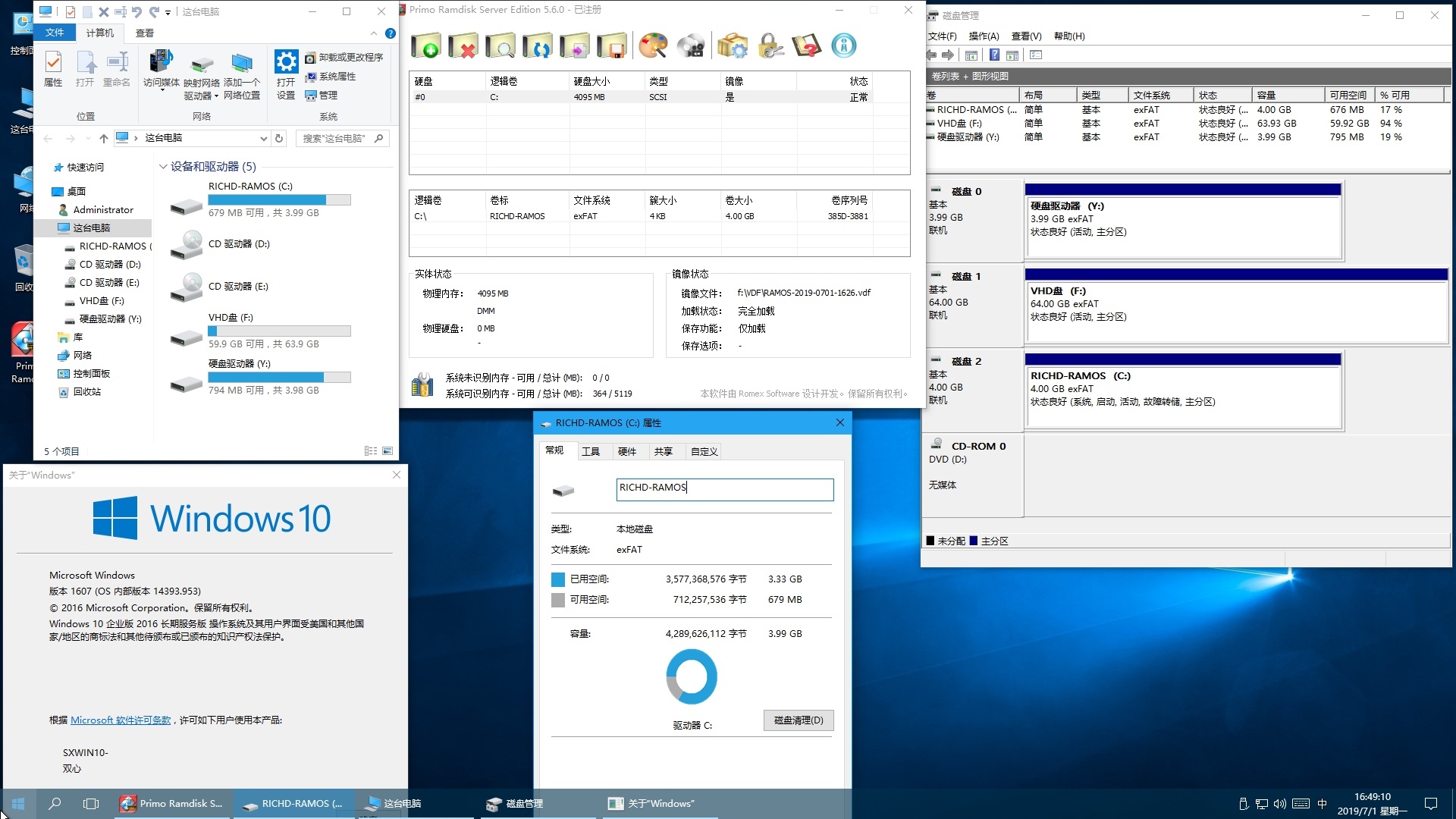Click the Disk Management forward arrow icon
Screen dimensions: 1456x819
pos(948,55)
